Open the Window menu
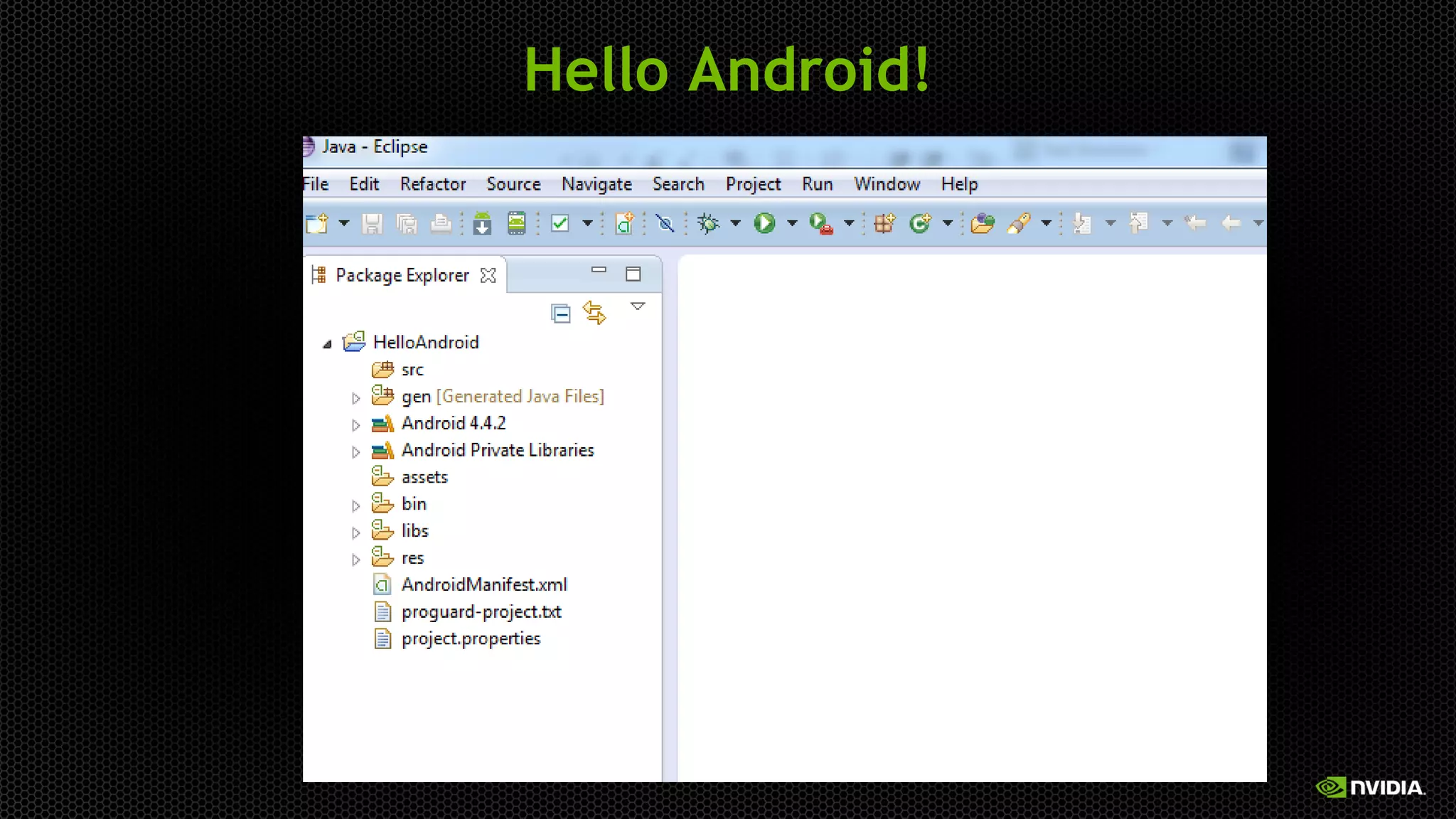Image resolution: width=1456 pixels, height=819 pixels. coord(887,184)
